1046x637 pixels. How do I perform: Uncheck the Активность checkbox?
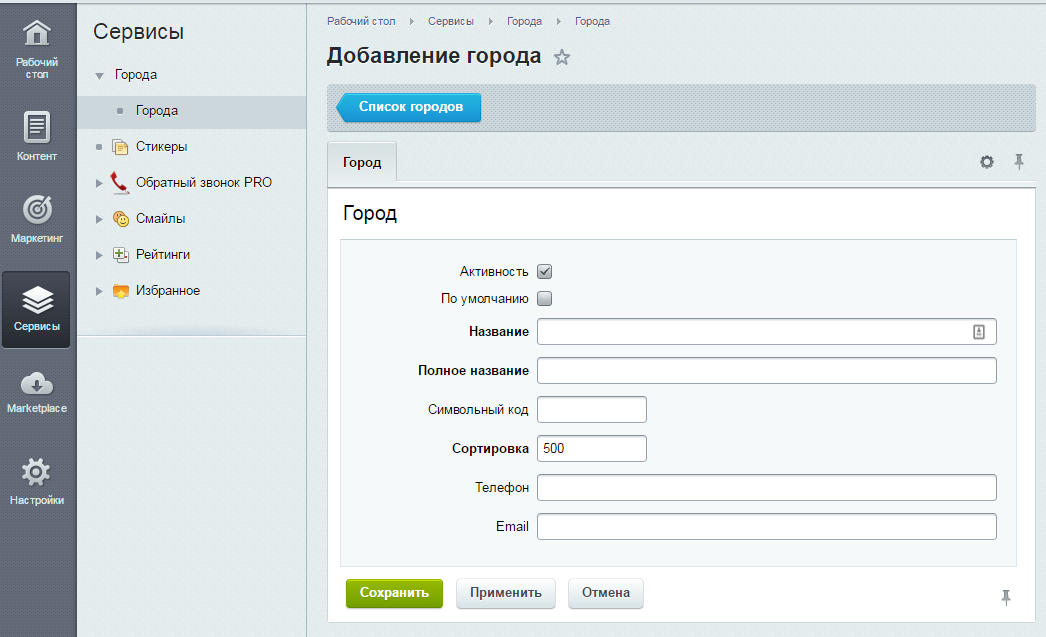(x=545, y=271)
